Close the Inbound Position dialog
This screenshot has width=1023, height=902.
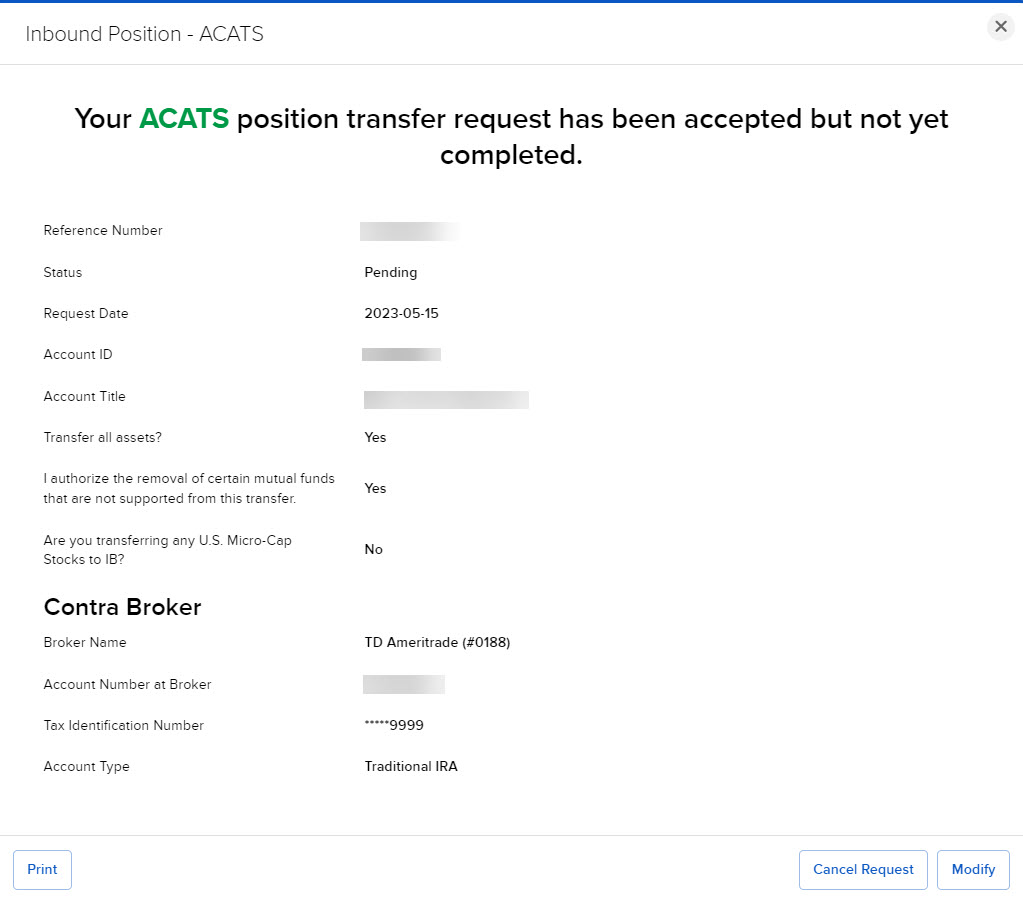[x=1000, y=27]
